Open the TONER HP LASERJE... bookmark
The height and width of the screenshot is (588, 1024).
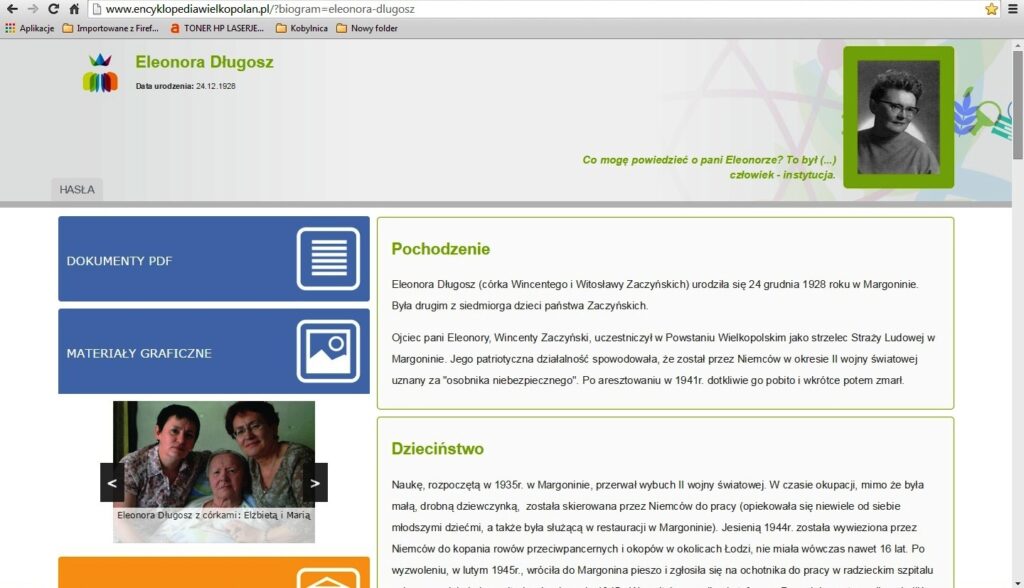(217, 28)
